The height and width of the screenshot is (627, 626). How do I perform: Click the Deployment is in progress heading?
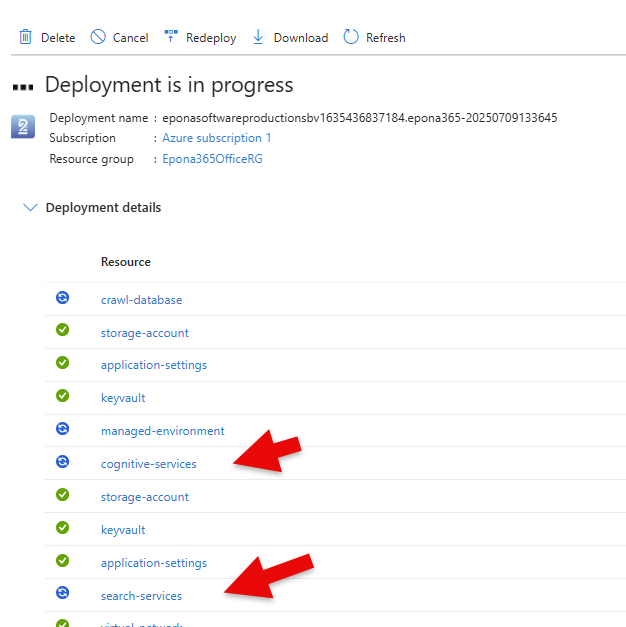pyautogui.click(x=169, y=85)
